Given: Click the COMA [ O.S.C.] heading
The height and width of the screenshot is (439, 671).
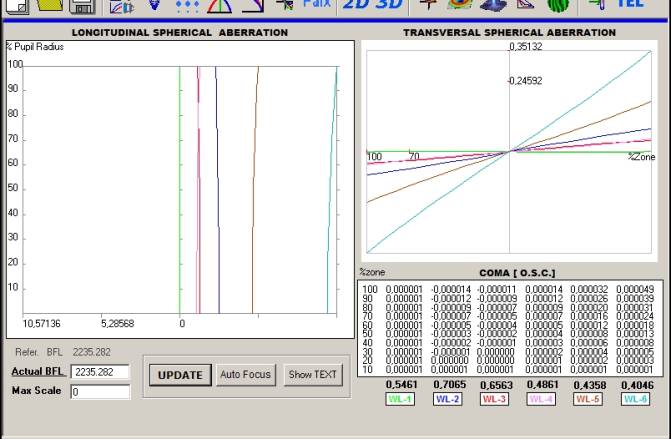Looking at the screenshot, I should 517,273.
